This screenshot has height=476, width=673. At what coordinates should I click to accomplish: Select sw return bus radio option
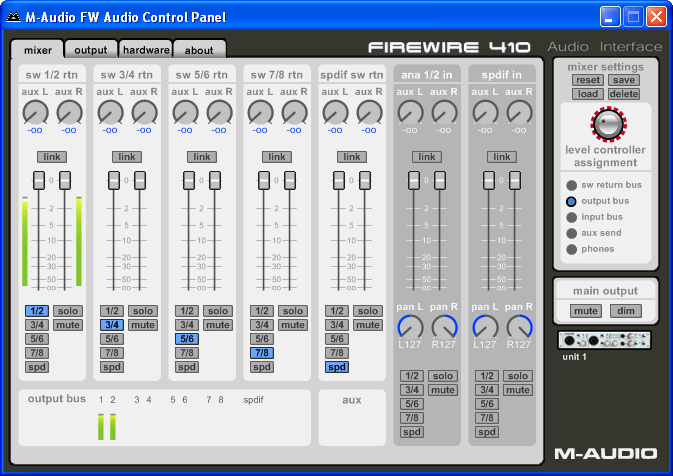click(571, 185)
